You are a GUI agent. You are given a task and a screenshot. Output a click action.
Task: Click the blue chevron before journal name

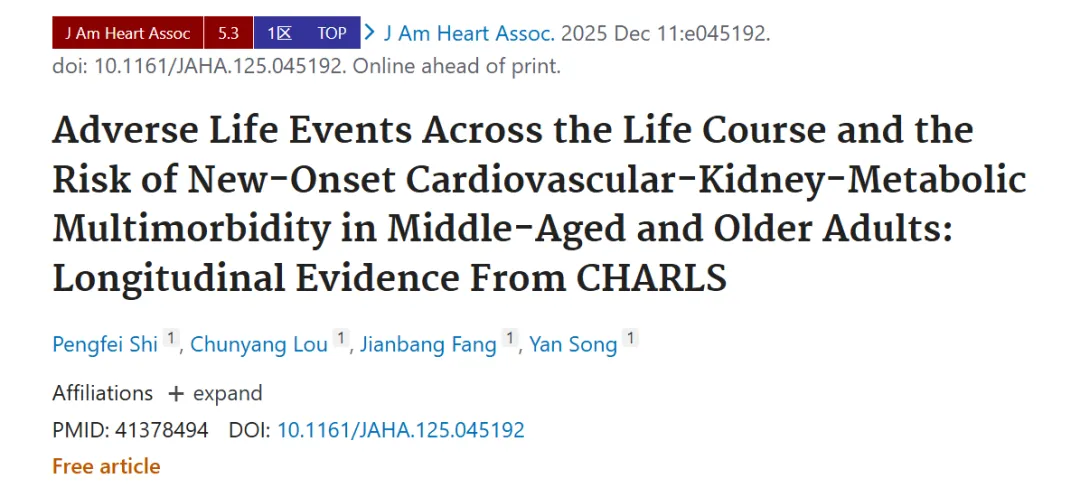pyautogui.click(x=370, y=32)
